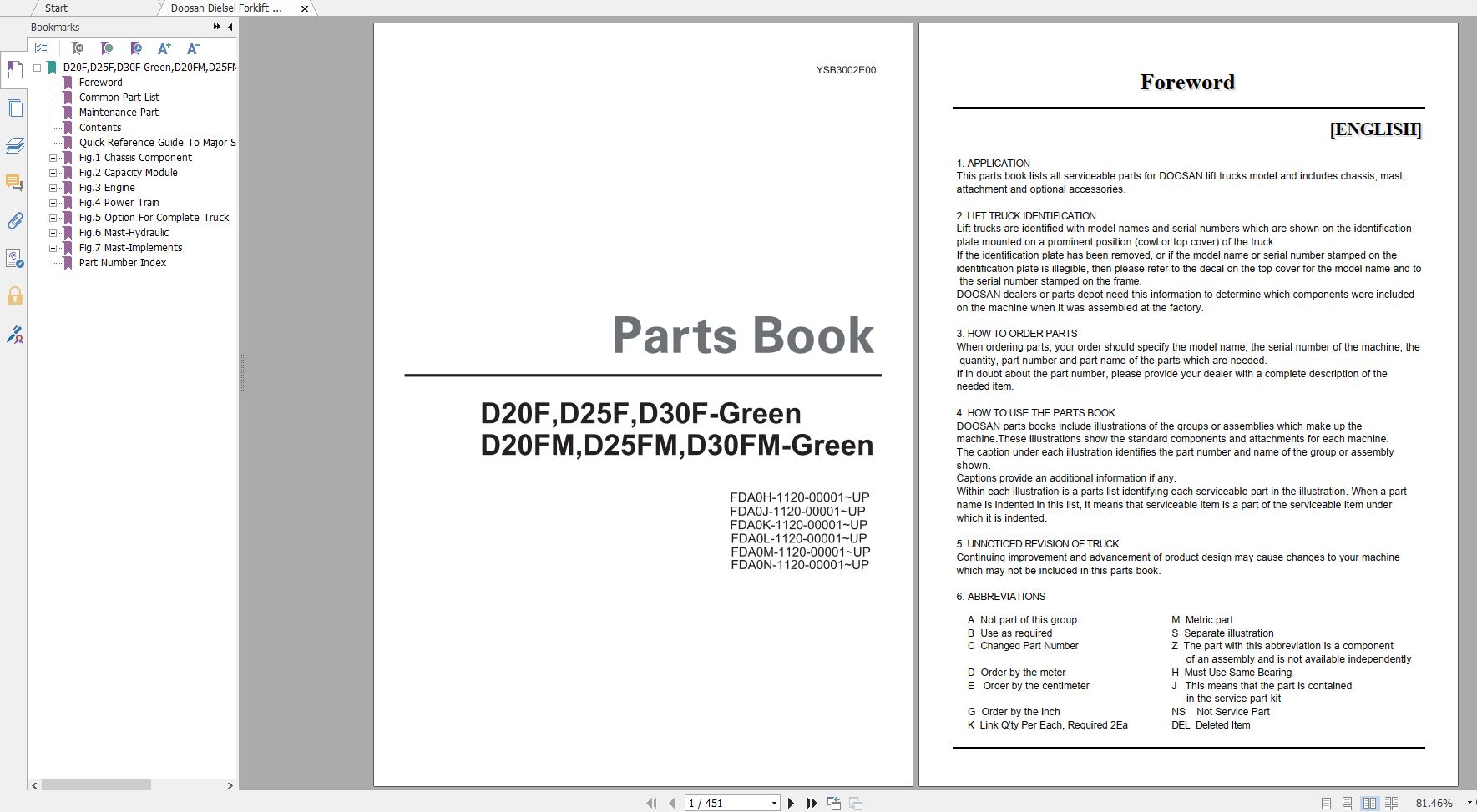
Task: Expand Fig.1 Chassis Component bookmark
Action: pos(53,158)
